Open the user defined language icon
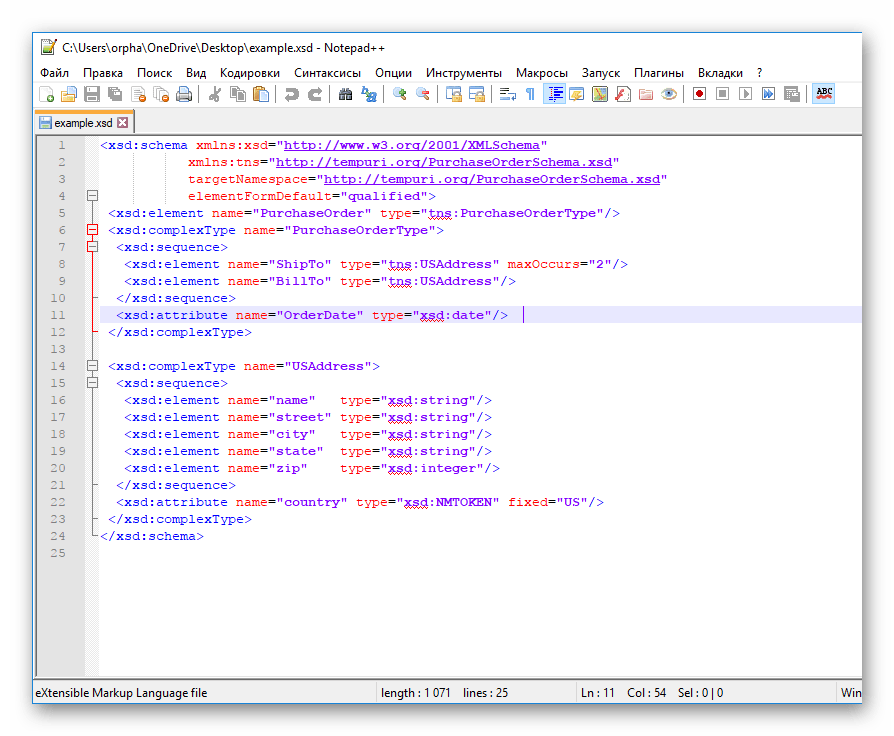The image size is (894, 736). 577,94
